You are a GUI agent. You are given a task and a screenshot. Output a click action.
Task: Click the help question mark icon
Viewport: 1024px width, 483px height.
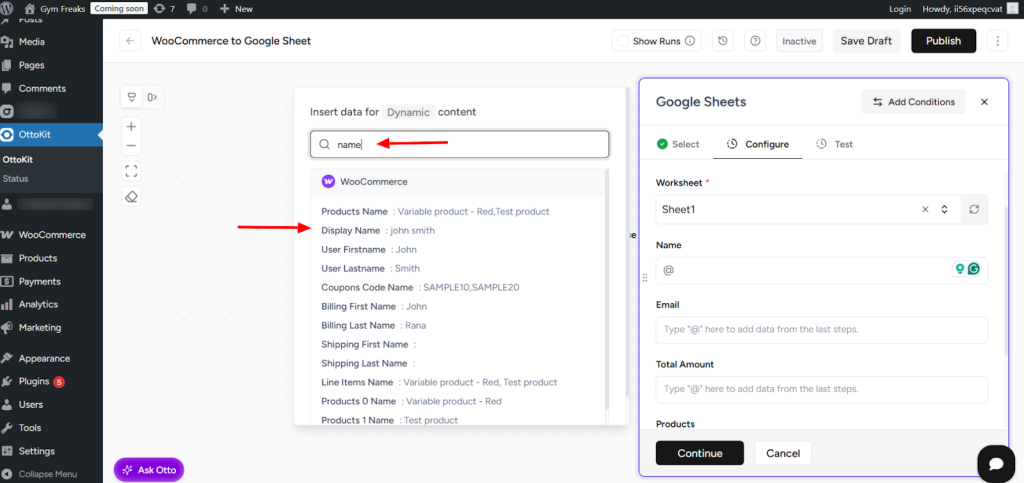coord(755,41)
